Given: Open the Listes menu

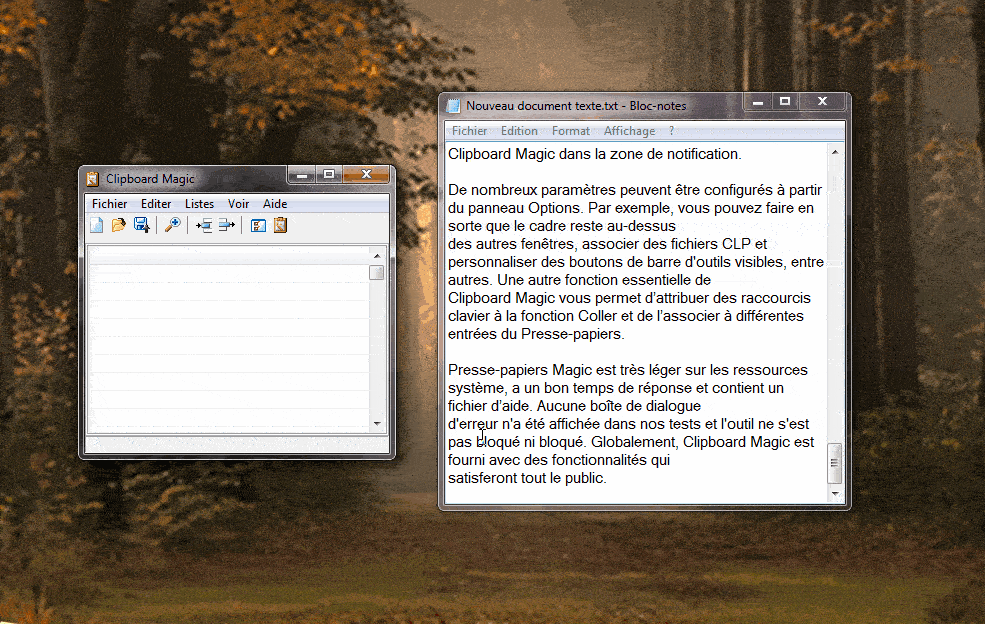Looking at the screenshot, I should tap(199, 203).
